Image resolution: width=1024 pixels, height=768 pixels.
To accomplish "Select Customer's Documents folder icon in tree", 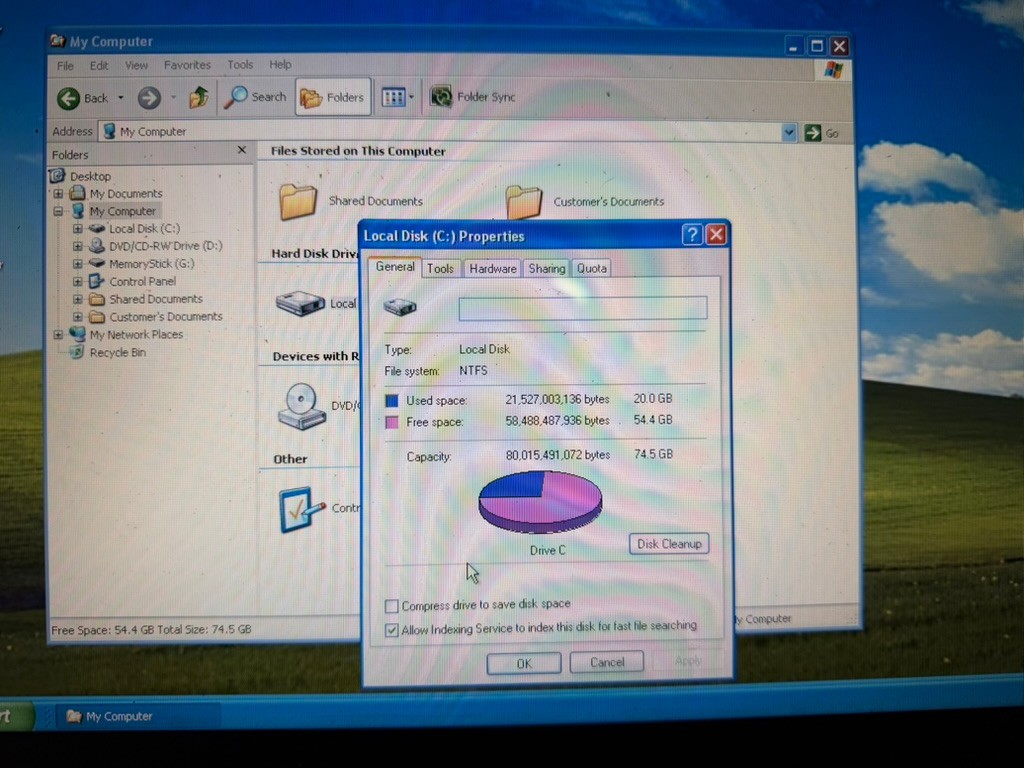I will pos(97,317).
